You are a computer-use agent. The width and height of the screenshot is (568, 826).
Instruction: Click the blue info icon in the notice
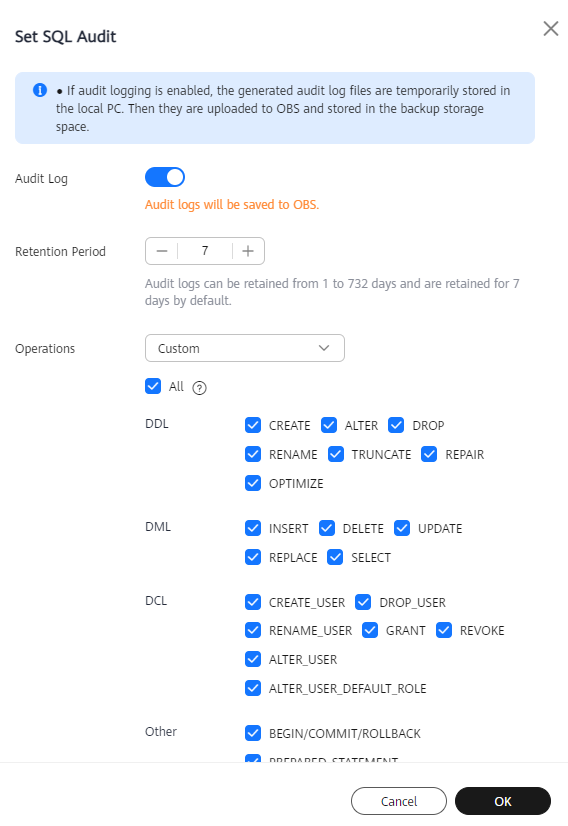pyautogui.click(x=40, y=90)
